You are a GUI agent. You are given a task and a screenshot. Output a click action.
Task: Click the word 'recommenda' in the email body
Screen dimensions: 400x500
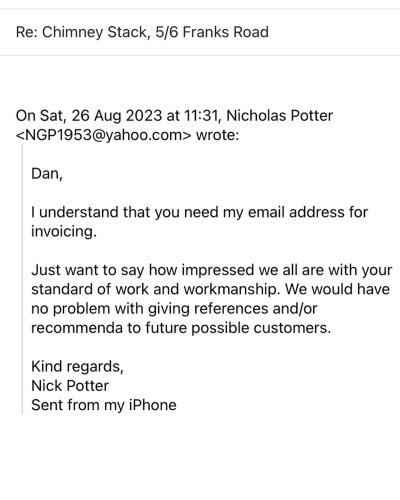point(77,328)
